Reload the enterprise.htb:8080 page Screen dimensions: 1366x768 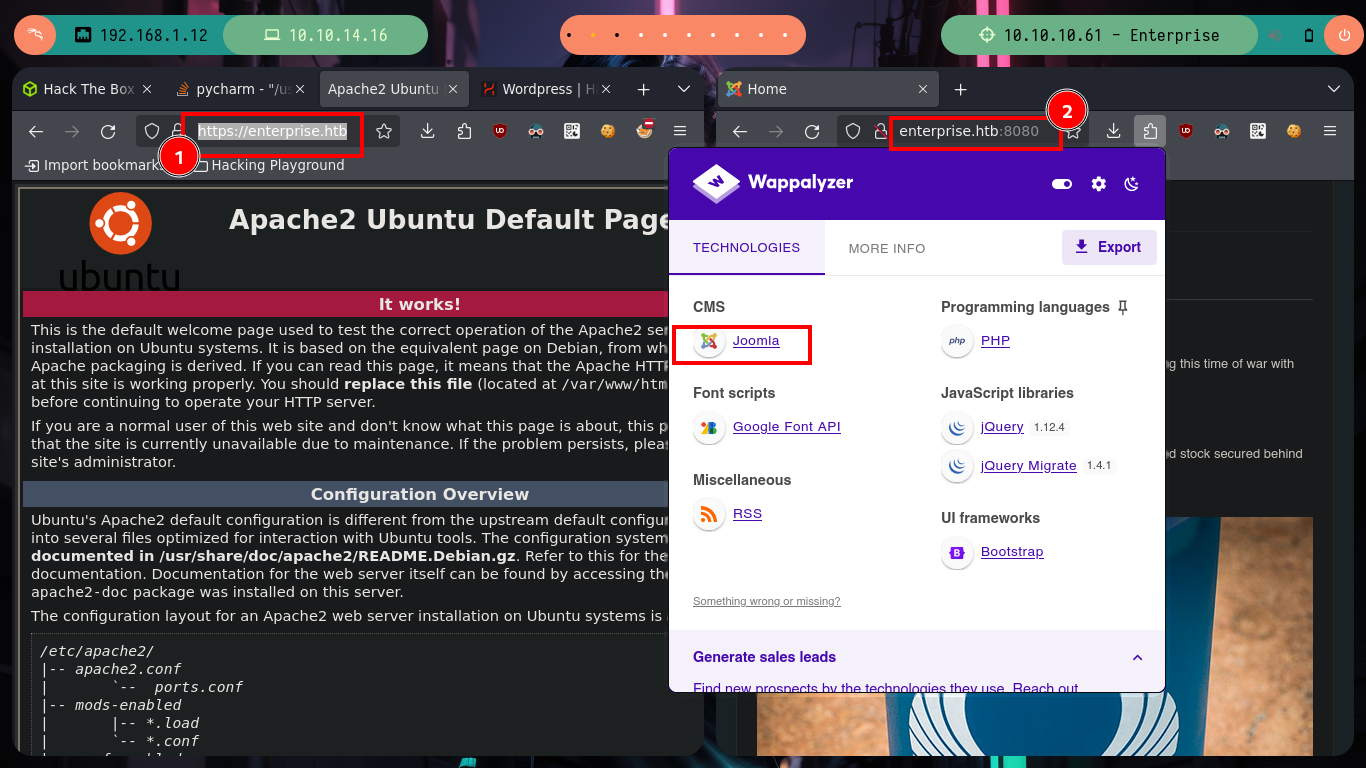point(812,131)
